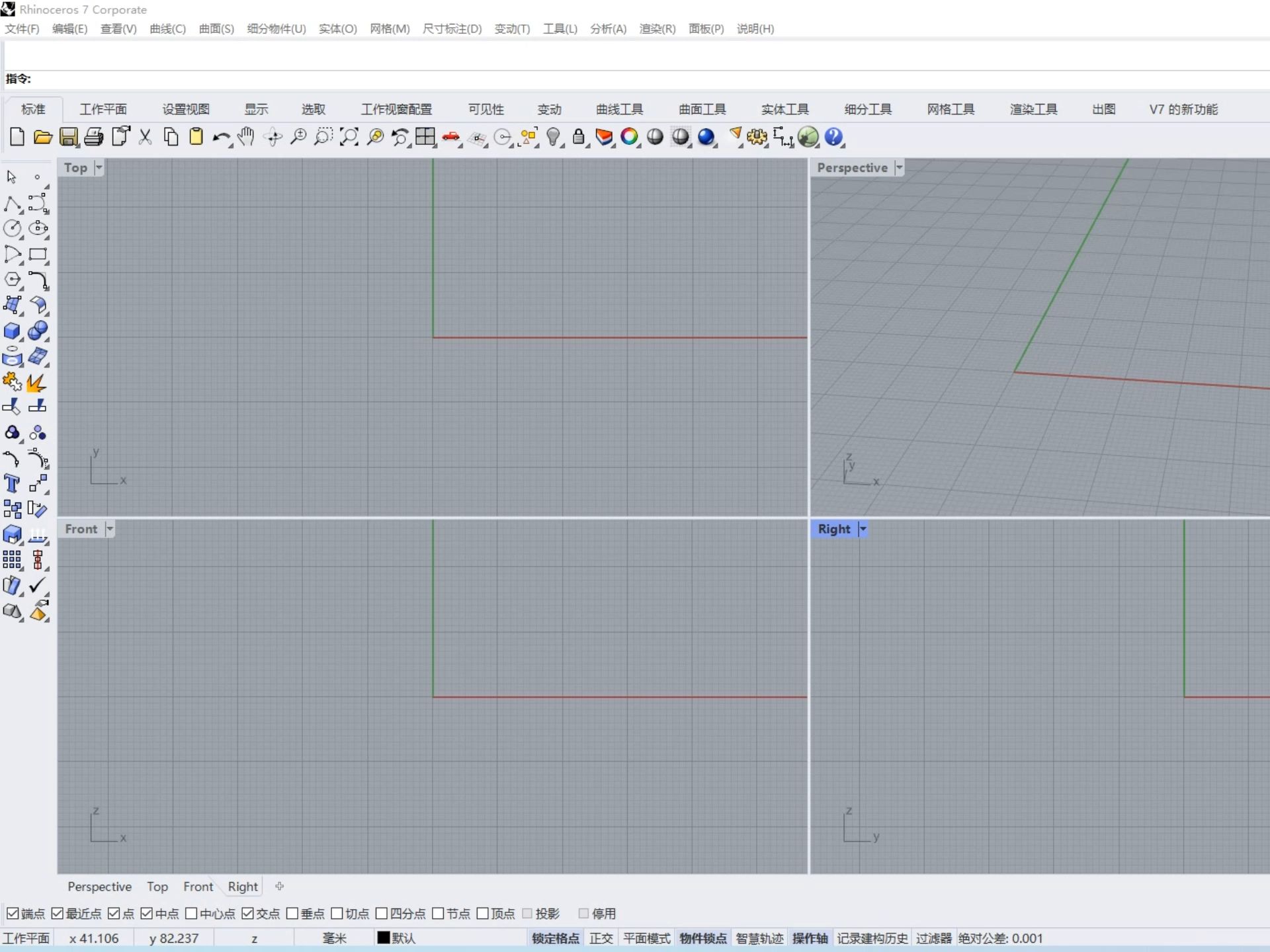
Task: Enable the 停用 checkbox
Action: tap(583, 913)
